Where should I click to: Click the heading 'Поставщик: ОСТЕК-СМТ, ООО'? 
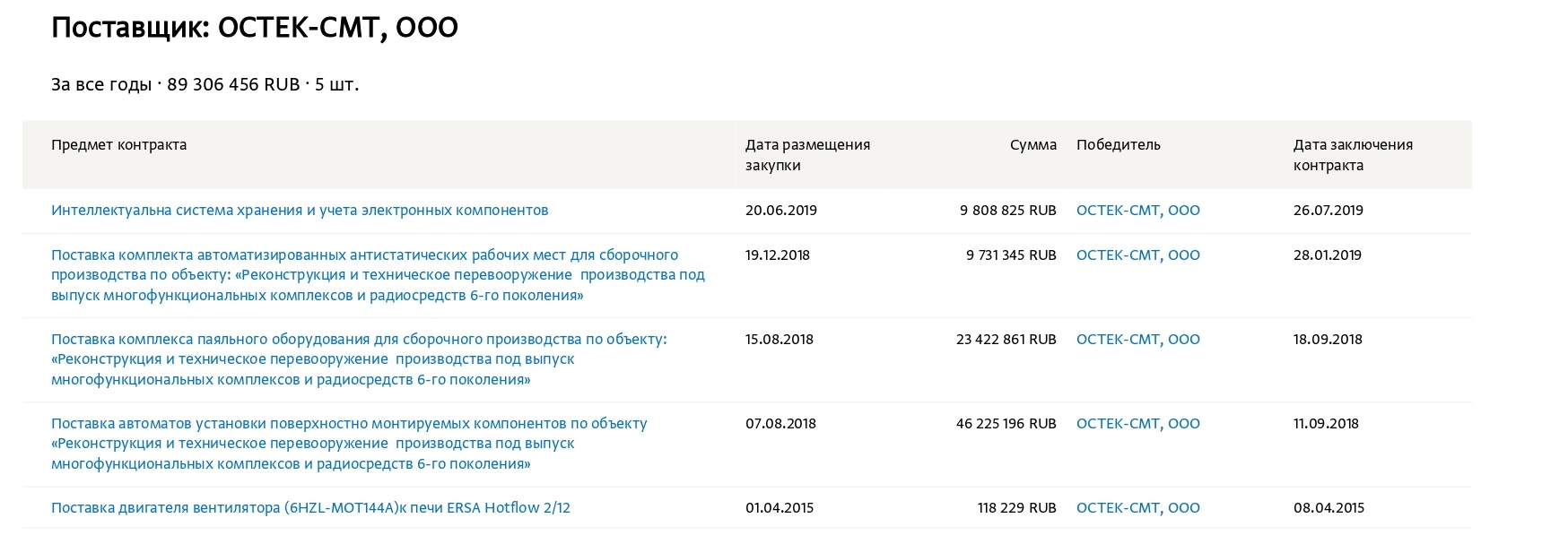point(255,28)
